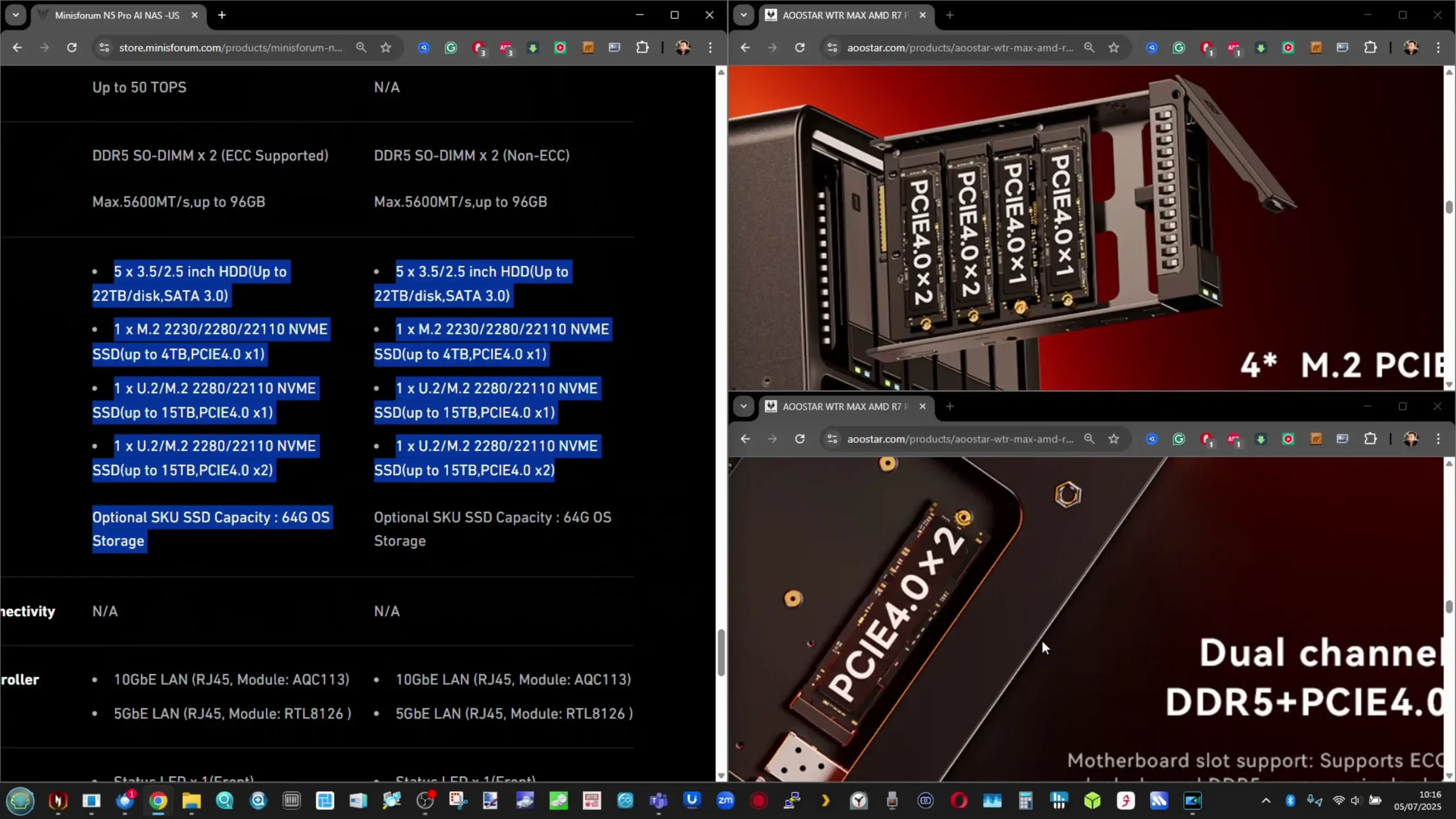Click 'DDR5 SO-DIMM x 2 (ECC Supported)' text

click(210, 156)
